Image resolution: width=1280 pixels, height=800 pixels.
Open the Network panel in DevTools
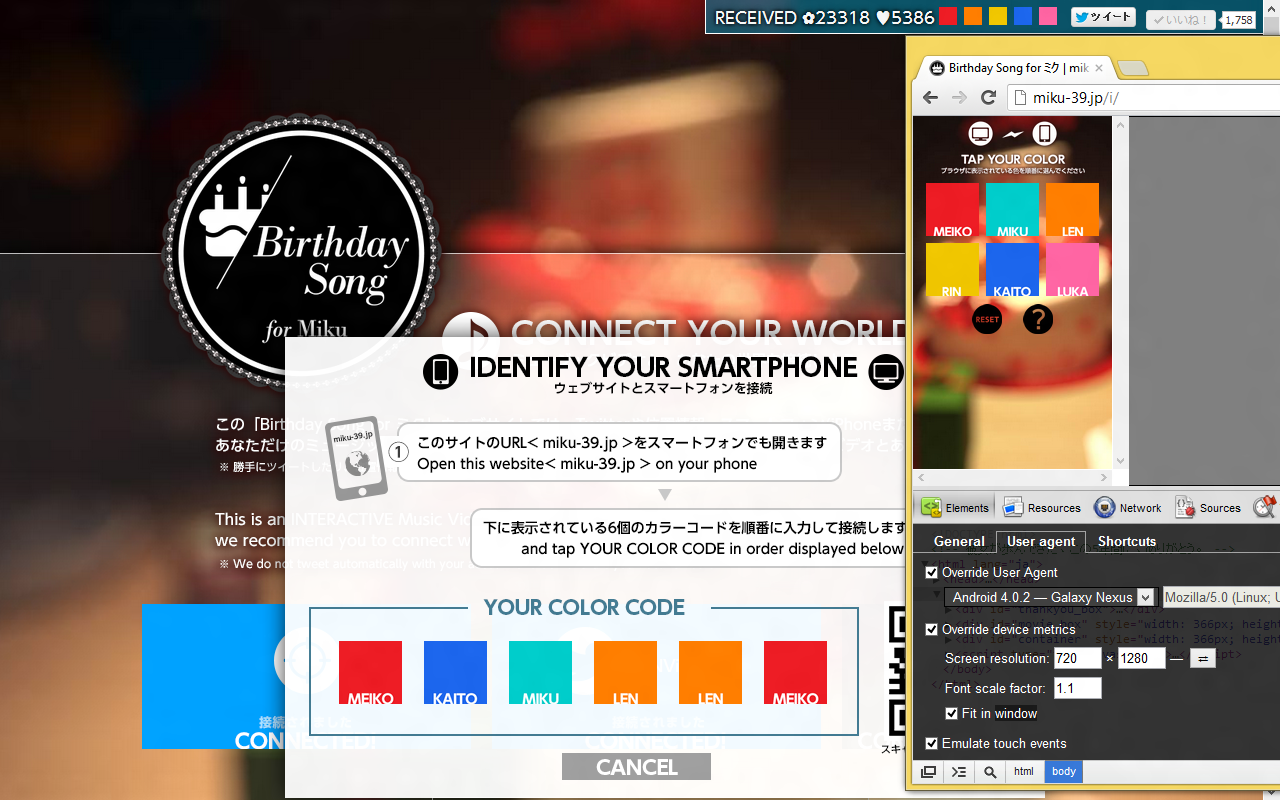pyautogui.click(x=1128, y=507)
